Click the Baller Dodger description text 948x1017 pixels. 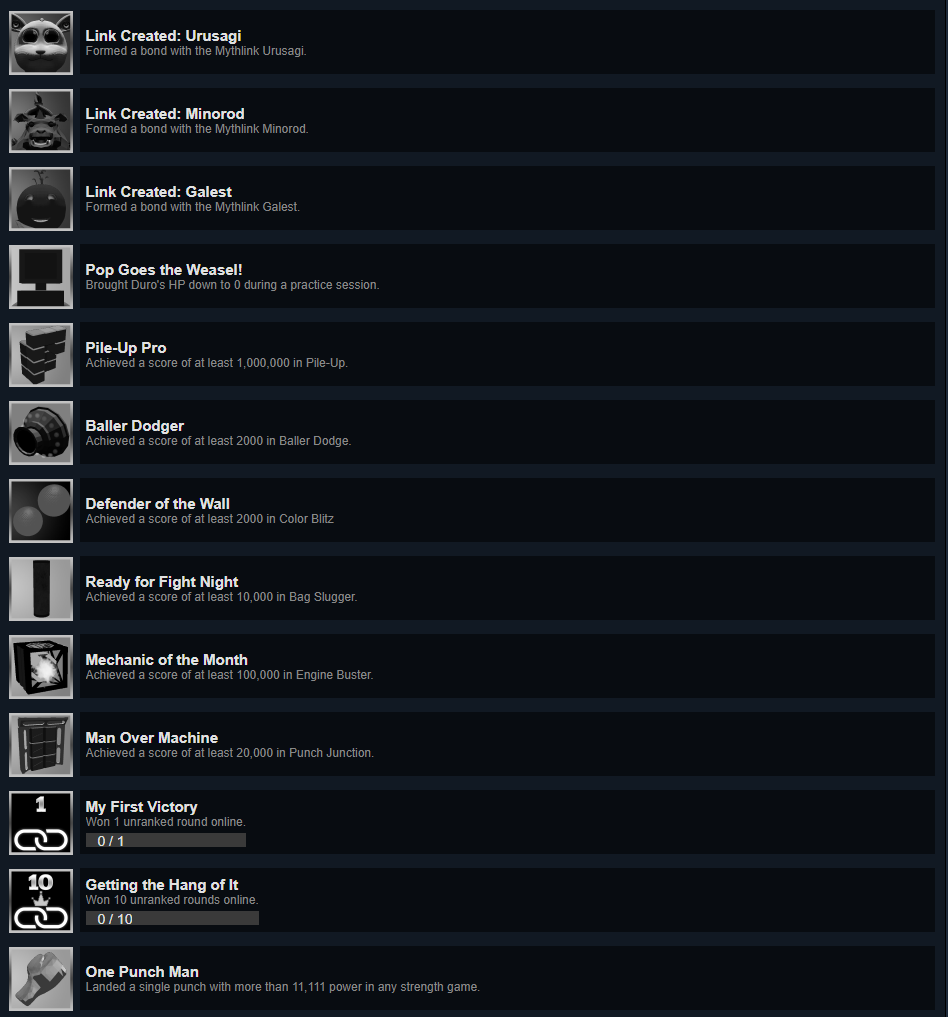tap(219, 441)
